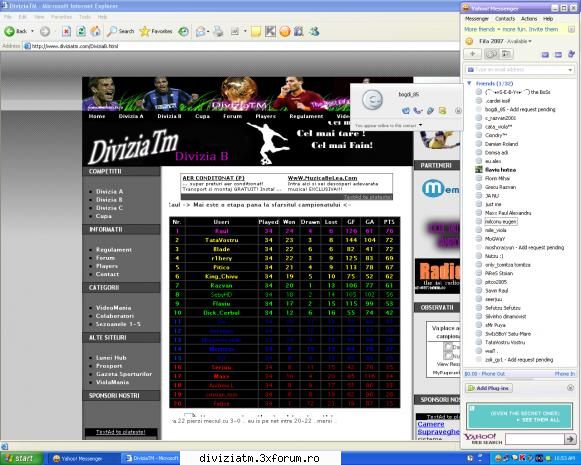
Task: Click the Add contact plus button in Messenger
Action: point(472,54)
